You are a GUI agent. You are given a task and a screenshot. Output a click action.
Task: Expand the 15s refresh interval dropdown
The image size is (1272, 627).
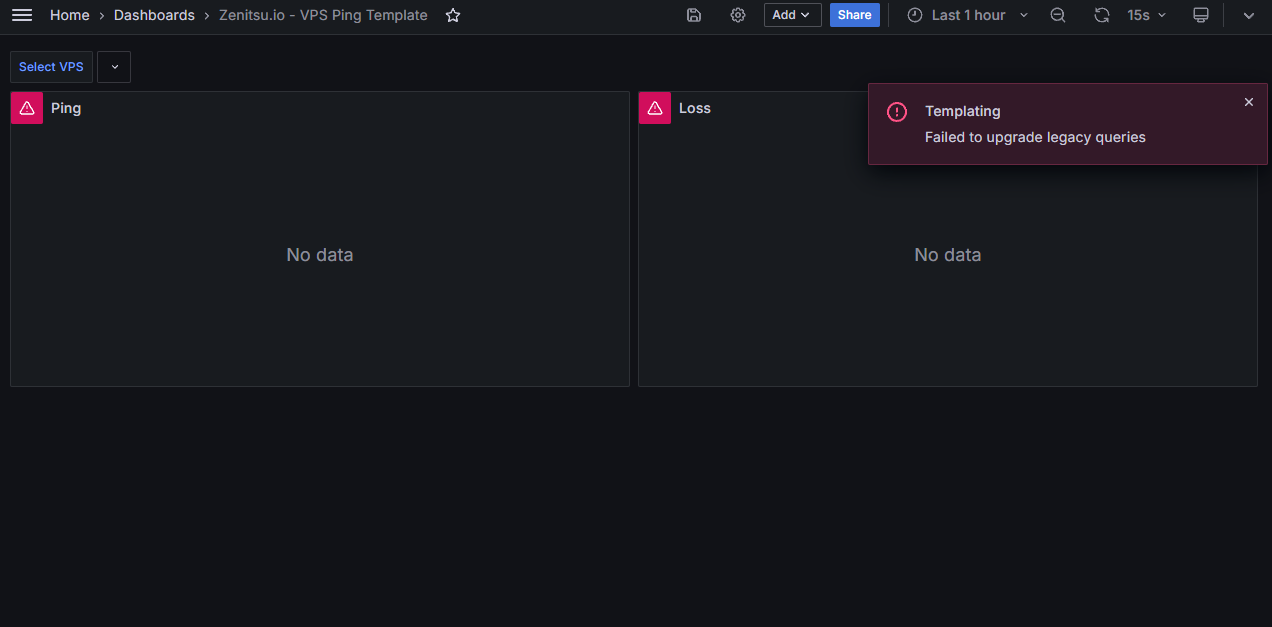[1147, 15]
